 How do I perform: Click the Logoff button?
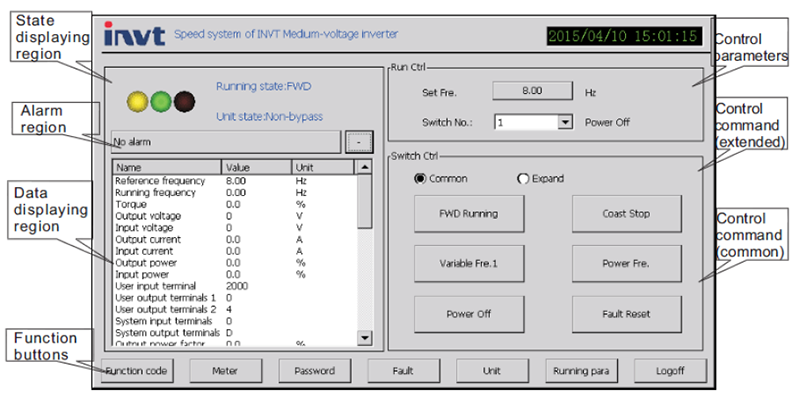[x=670, y=371]
